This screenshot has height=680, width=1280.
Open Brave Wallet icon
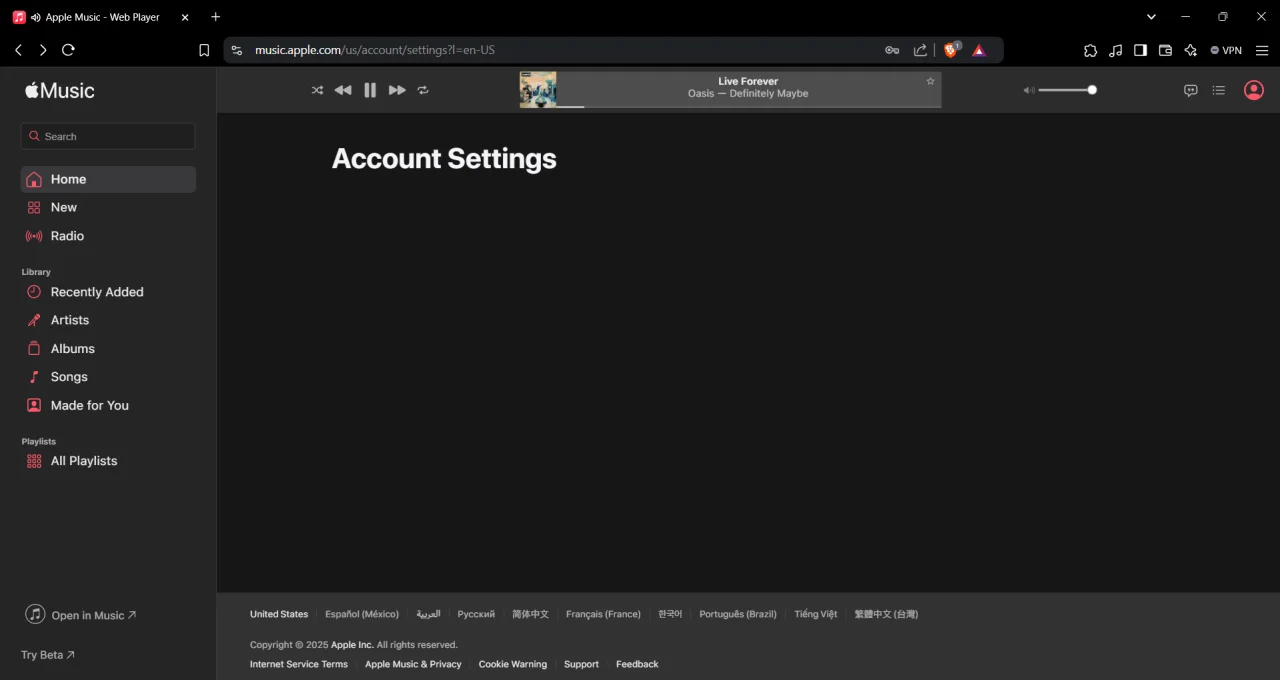coord(1165,50)
